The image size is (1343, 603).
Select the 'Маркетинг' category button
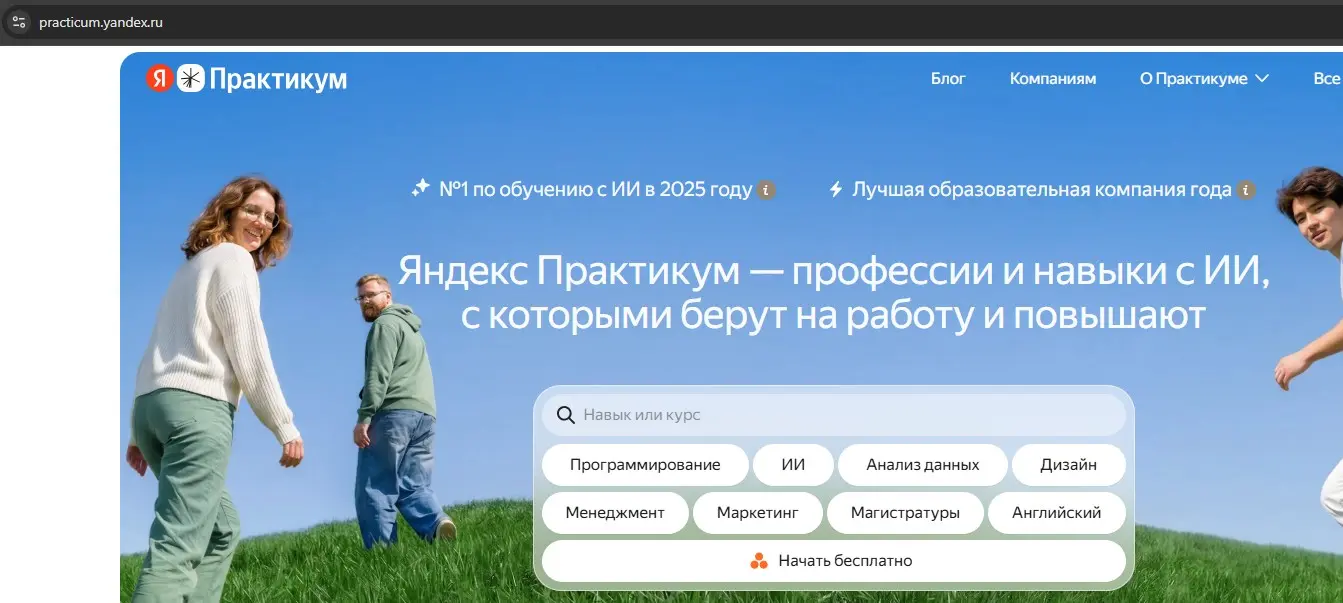click(758, 513)
